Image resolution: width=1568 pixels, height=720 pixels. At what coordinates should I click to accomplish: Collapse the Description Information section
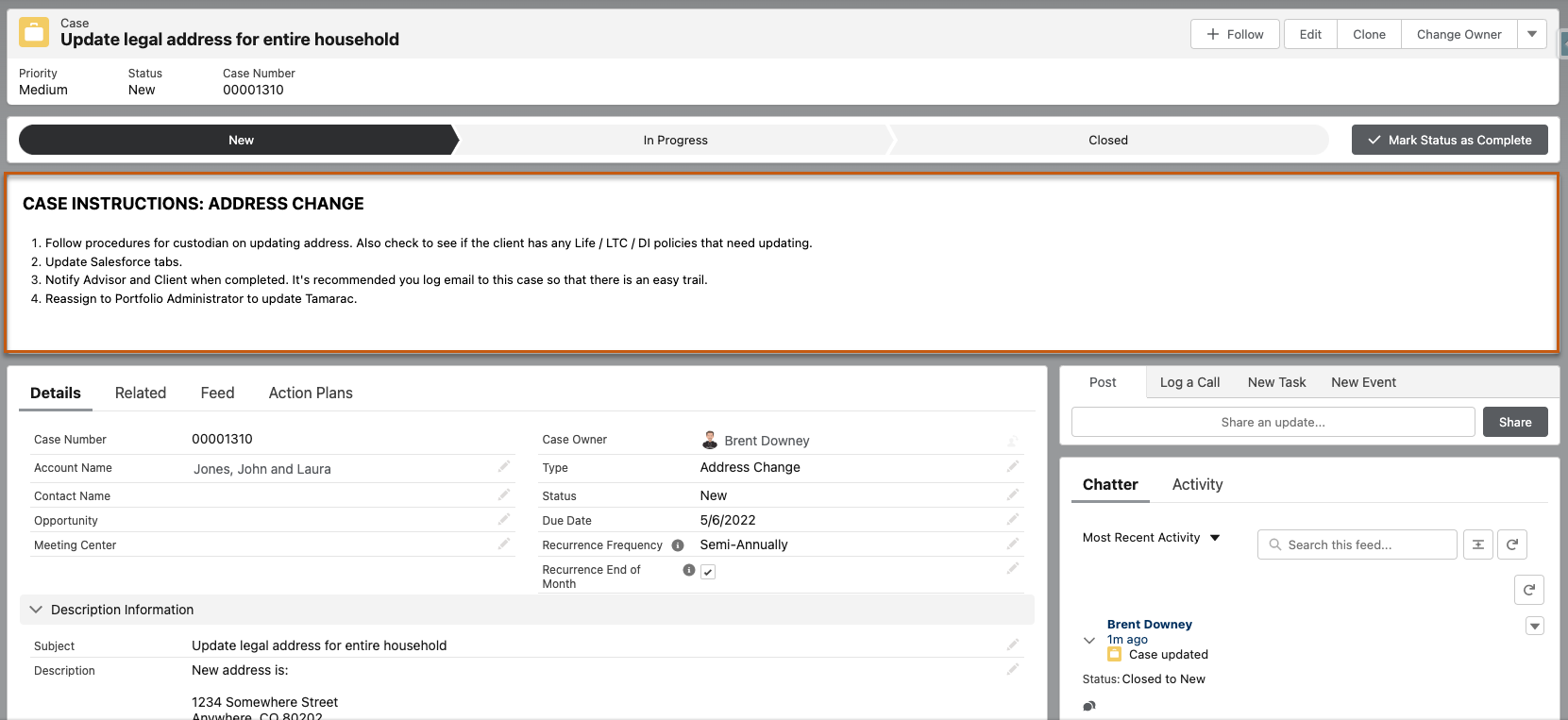[36, 610]
